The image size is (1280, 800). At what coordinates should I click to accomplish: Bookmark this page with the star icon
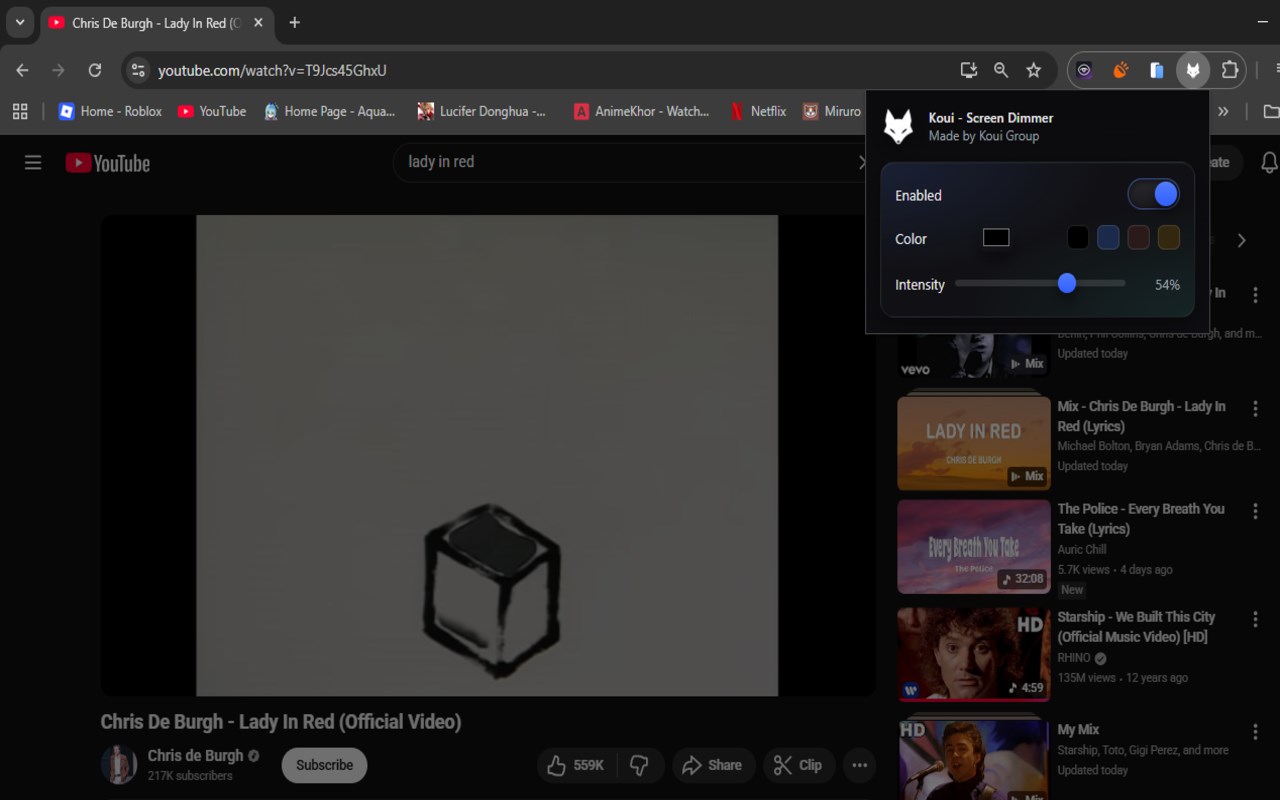[x=1034, y=70]
